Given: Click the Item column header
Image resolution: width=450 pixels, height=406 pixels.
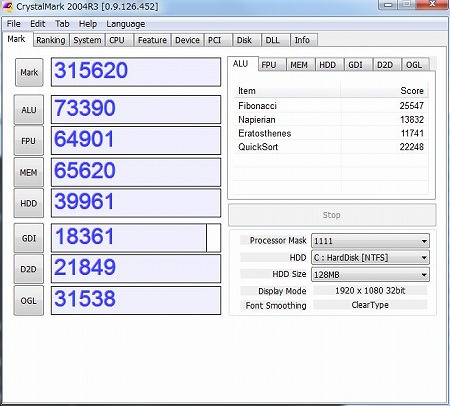Looking at the screenshot, I should click(287, 91).
